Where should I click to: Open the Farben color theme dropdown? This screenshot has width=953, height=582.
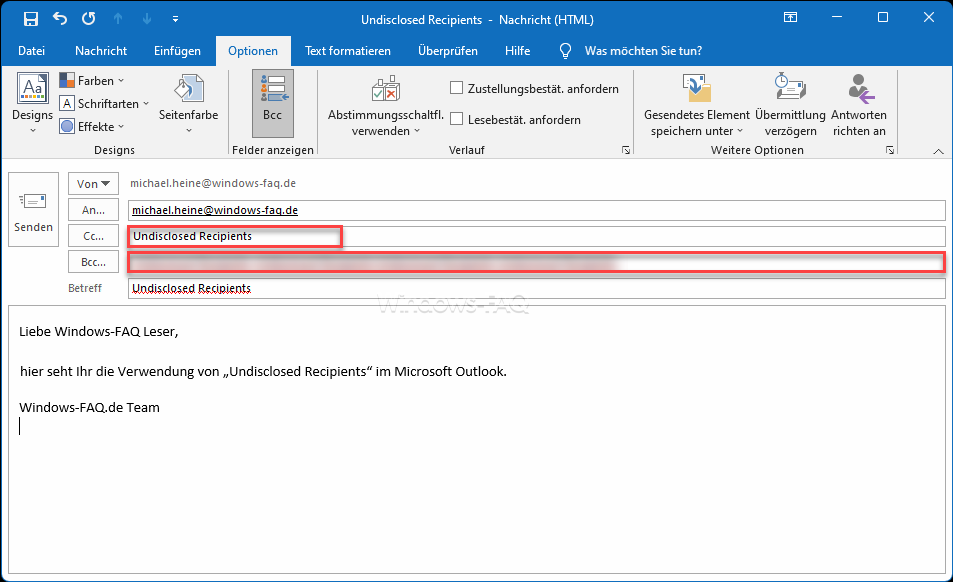92,80
